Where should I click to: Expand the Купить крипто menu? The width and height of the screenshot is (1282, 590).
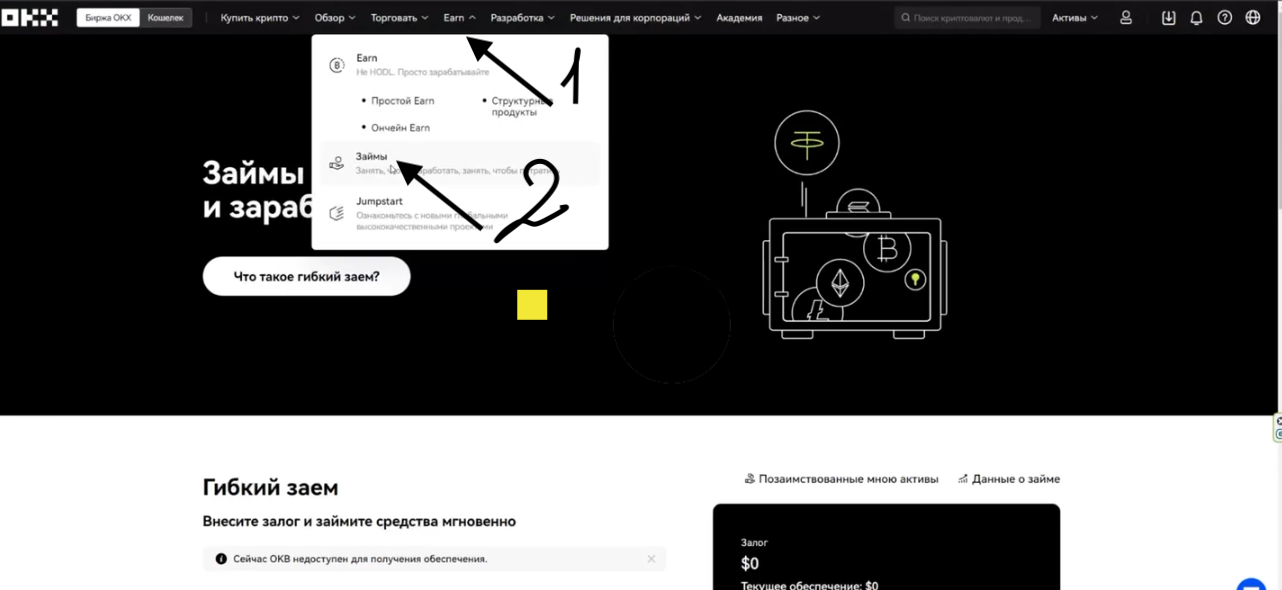click(x=259, y=18)
